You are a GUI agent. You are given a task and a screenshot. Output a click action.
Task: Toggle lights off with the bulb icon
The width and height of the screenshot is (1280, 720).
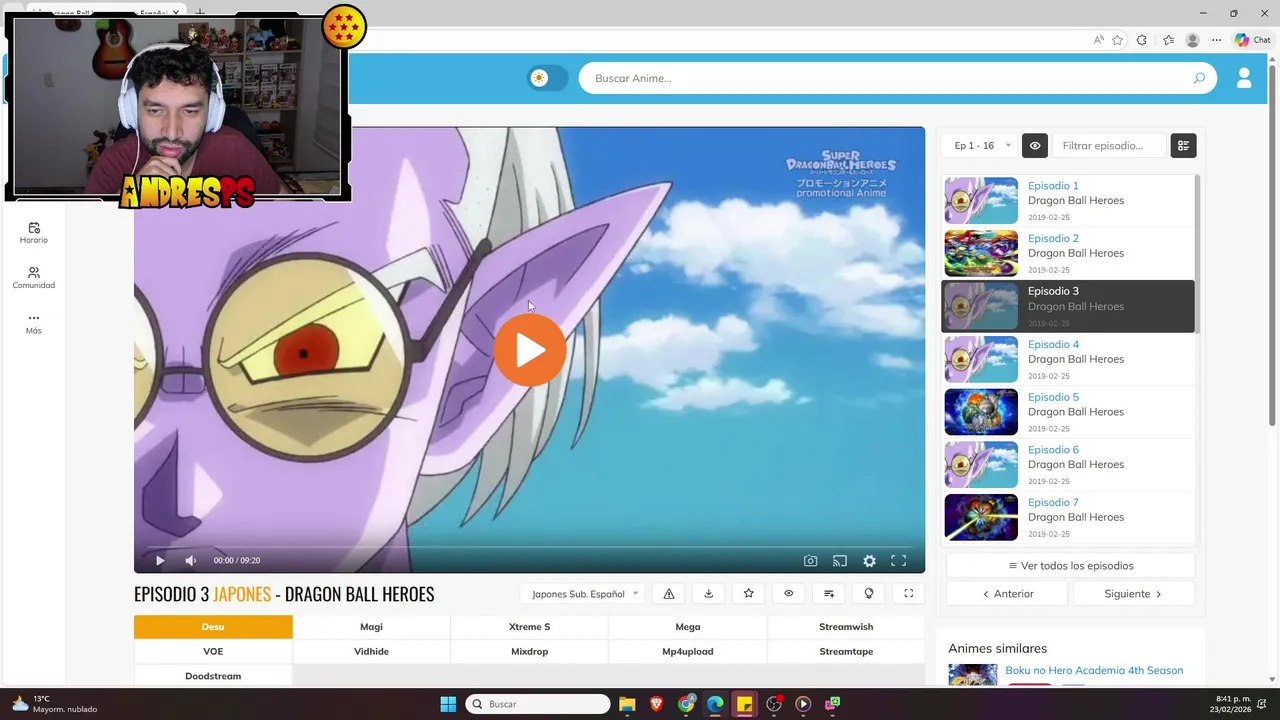pos(869,594)
